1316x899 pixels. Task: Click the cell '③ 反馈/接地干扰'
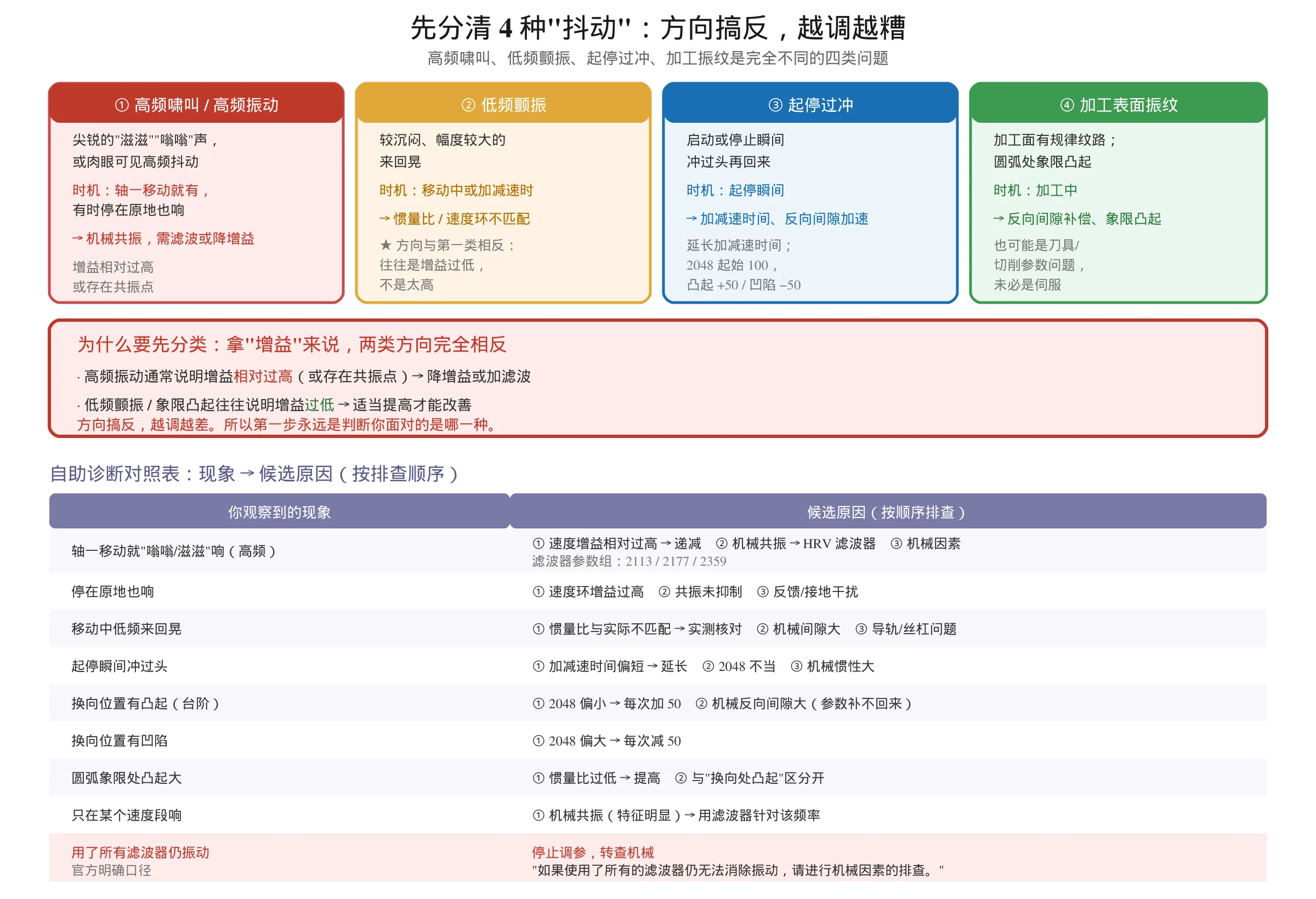pos(808,591)
